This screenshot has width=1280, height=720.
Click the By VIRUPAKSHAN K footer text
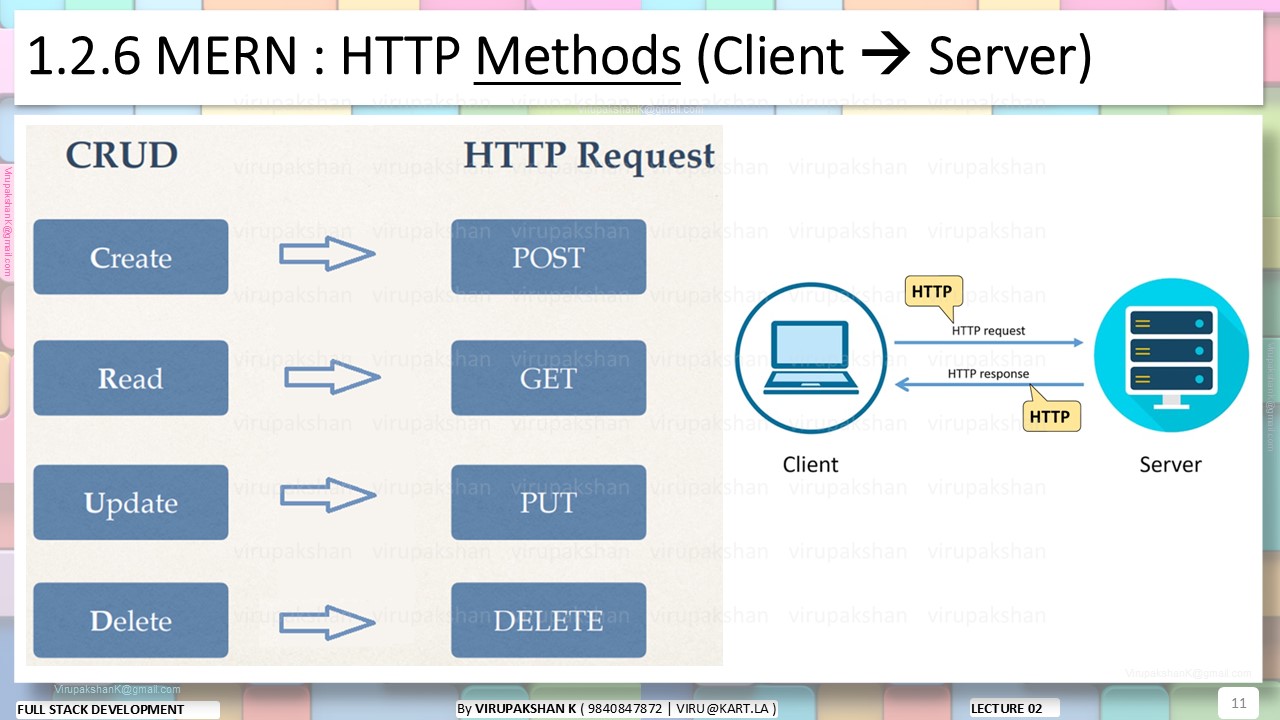tap(616, 708)
